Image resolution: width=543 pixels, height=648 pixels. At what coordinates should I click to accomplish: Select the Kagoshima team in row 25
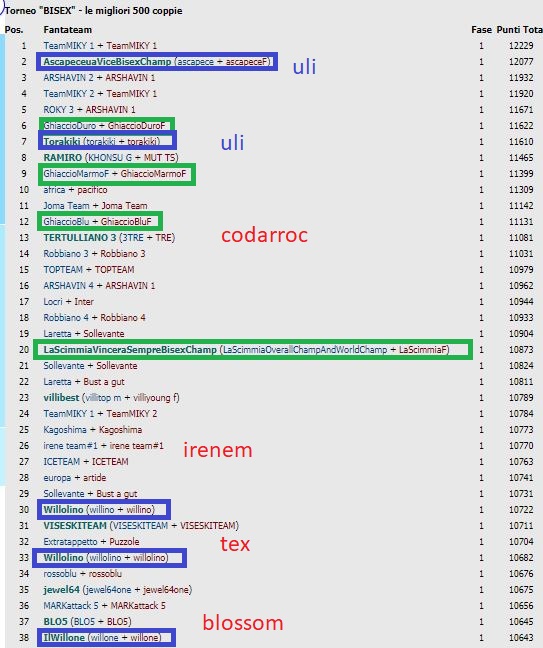point(65,430)
